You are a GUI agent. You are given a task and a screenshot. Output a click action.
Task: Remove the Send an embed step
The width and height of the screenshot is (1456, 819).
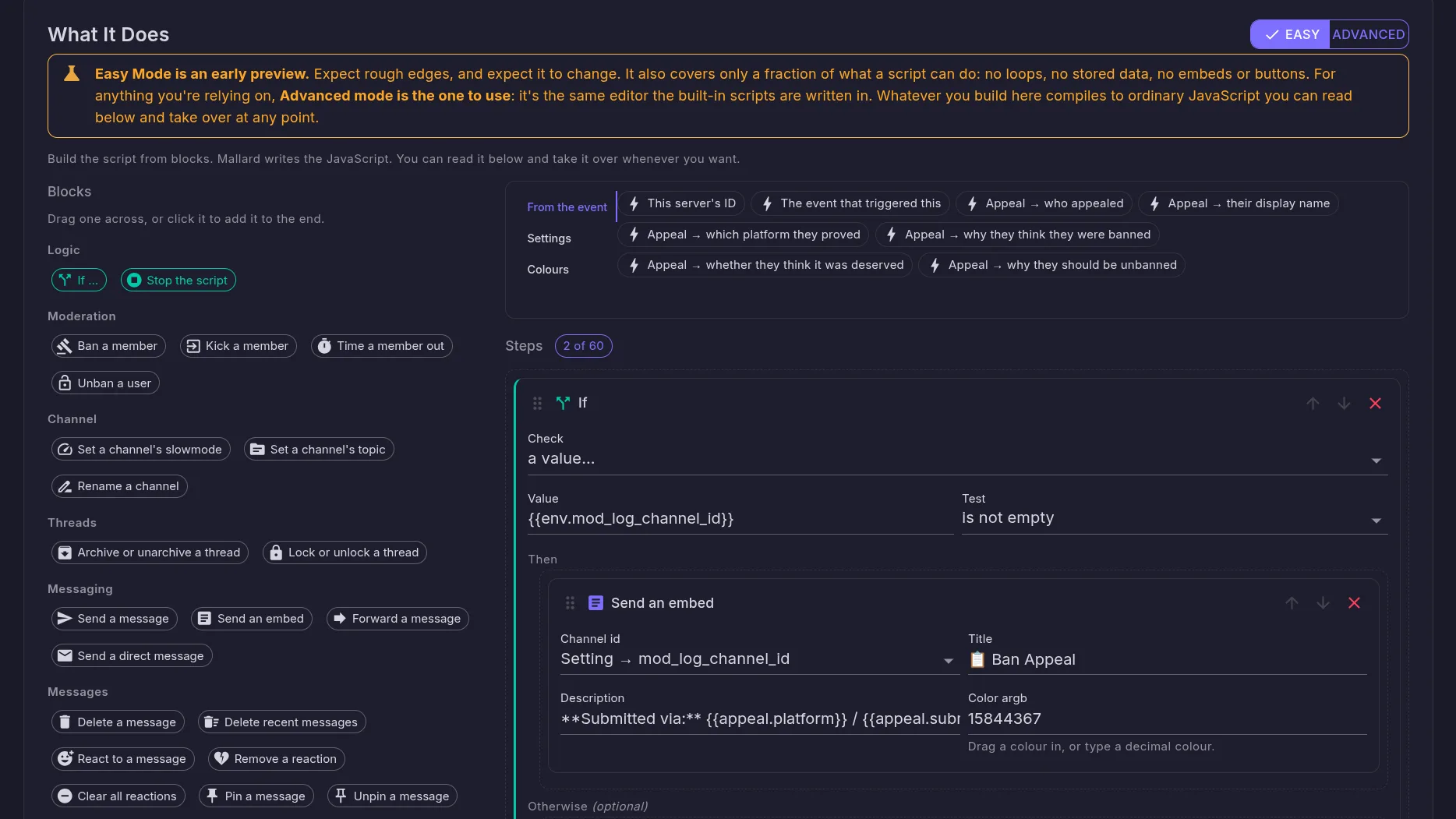click(1354, 603)
